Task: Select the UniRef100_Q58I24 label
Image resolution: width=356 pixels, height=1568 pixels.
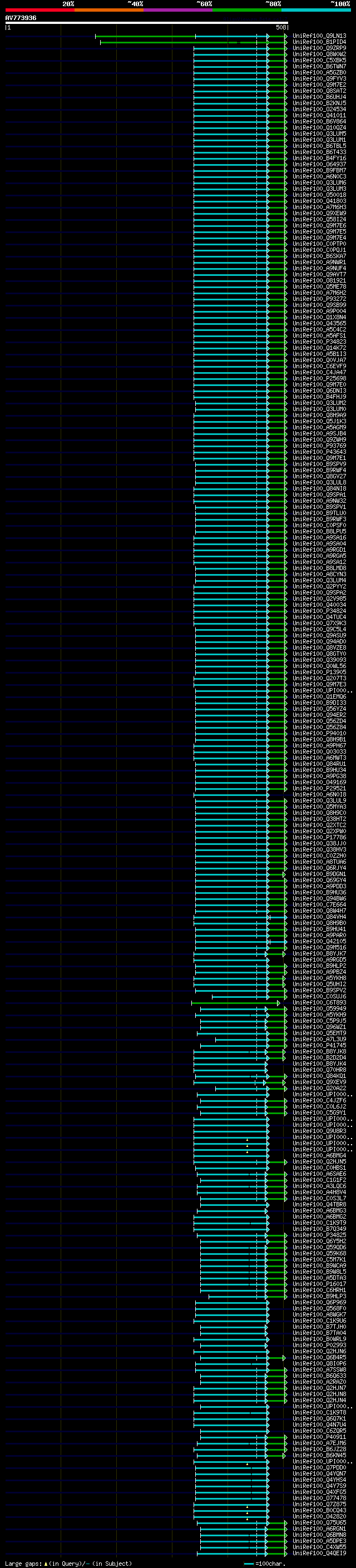Action: tap(319, 219)
